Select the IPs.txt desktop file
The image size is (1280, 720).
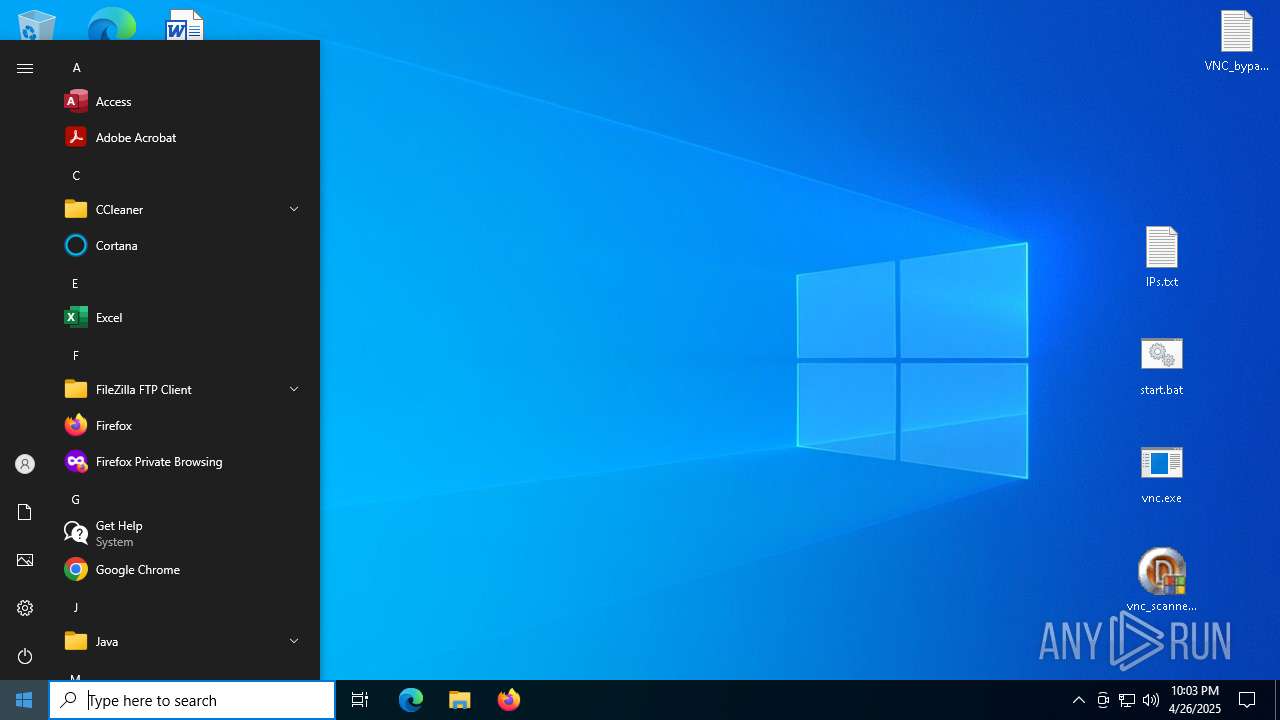click(1162, 257)
